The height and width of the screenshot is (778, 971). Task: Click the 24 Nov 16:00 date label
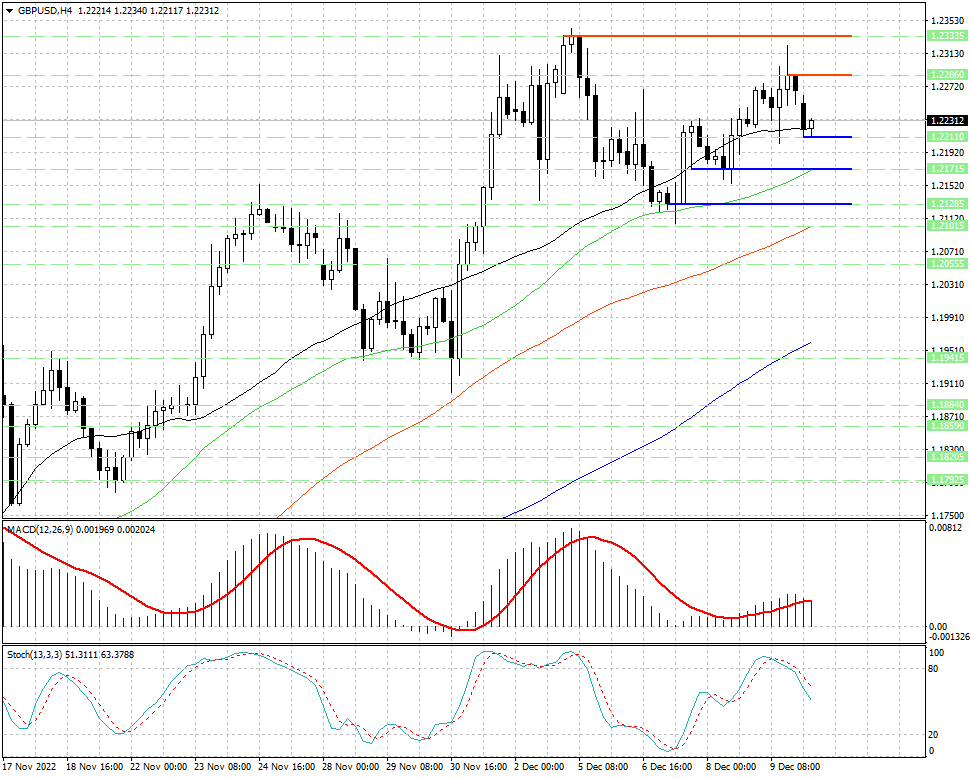287,767
